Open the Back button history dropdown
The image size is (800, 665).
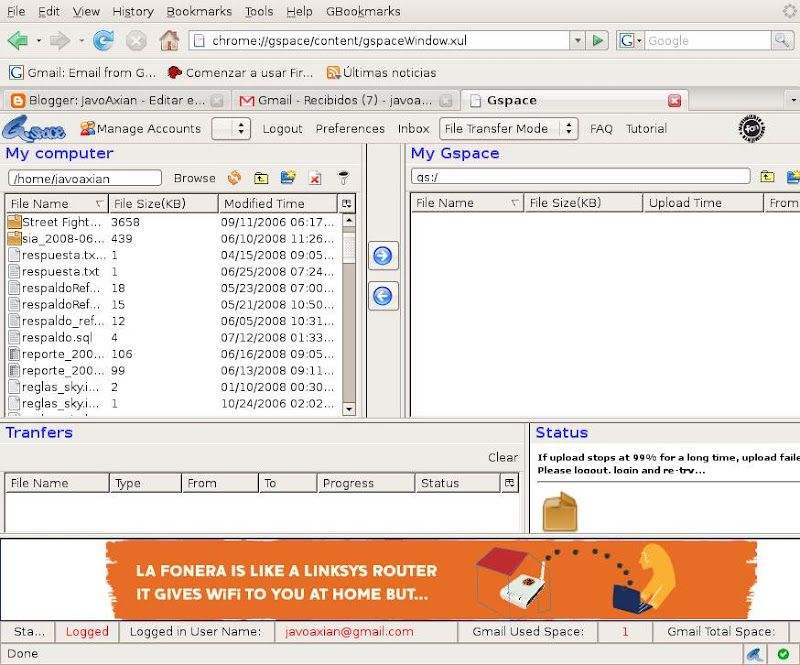click(38, 40)
